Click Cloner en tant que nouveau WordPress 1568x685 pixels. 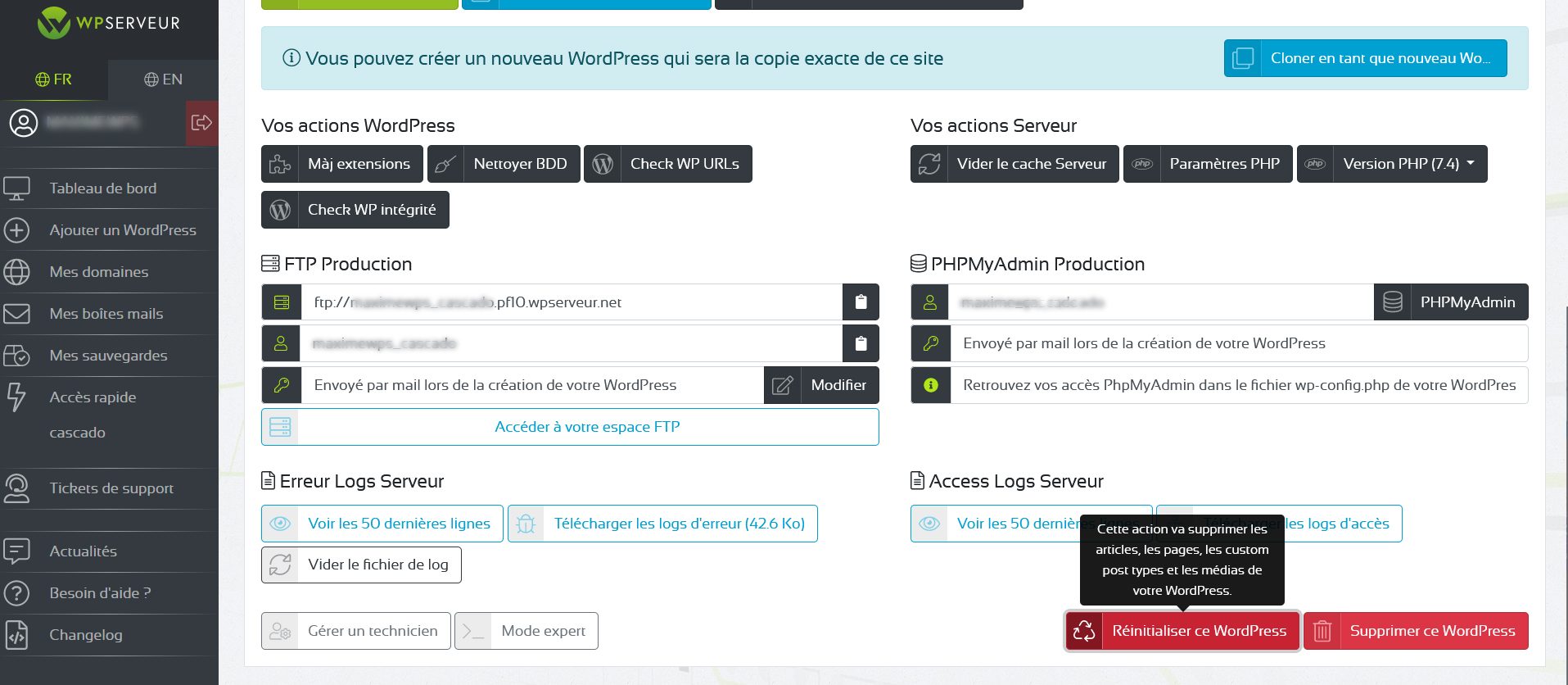pyautogui.click(x=1365, y=58)
